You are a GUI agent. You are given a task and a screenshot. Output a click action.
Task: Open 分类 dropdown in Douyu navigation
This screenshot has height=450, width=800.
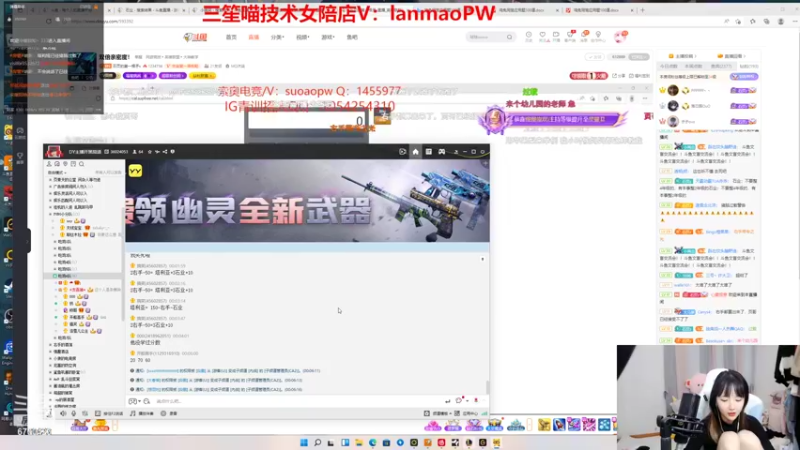click(277, 37)
